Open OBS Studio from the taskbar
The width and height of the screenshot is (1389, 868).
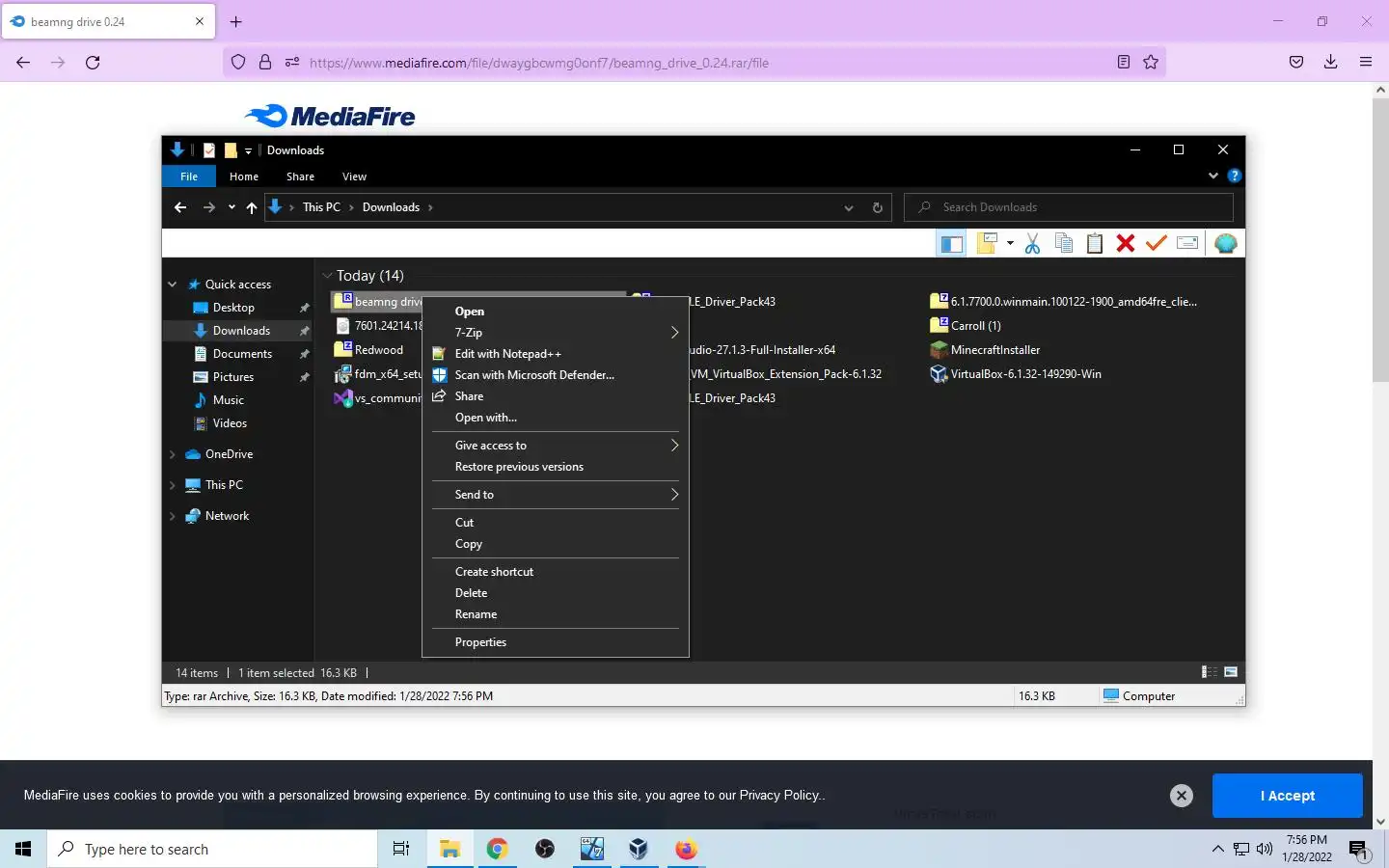pyautogui.click(x=545, y=849)
